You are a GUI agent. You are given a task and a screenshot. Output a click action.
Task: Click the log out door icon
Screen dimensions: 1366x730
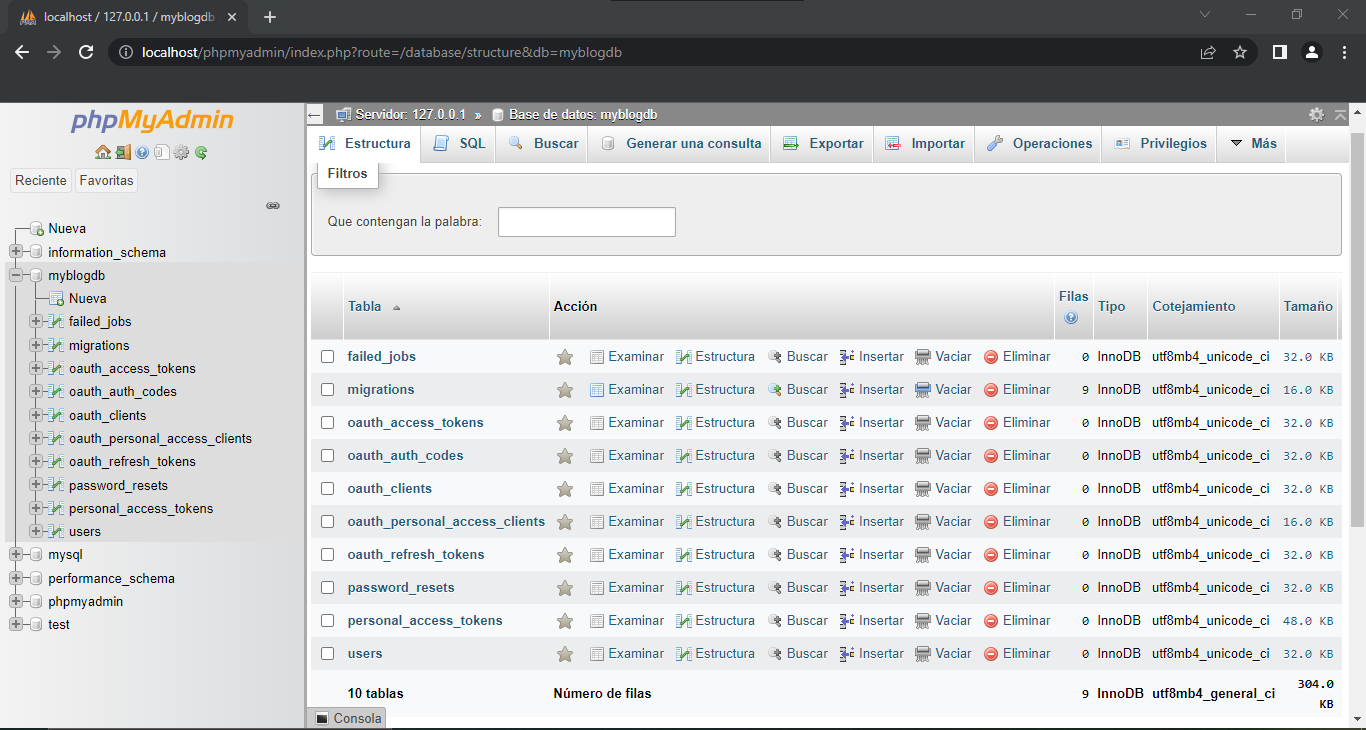(x=122, y=152)
